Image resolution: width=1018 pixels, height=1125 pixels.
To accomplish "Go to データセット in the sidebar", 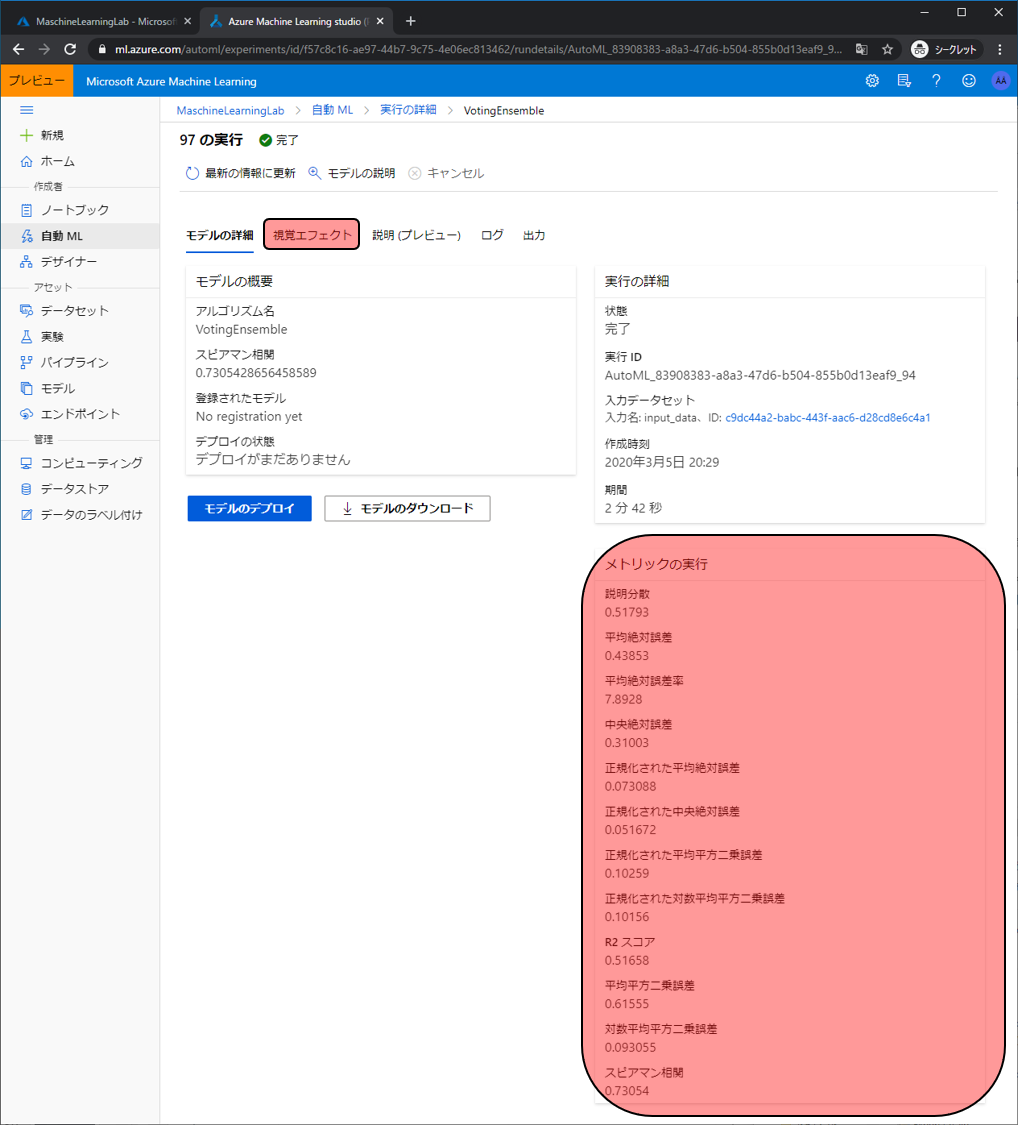I will 74,311.
